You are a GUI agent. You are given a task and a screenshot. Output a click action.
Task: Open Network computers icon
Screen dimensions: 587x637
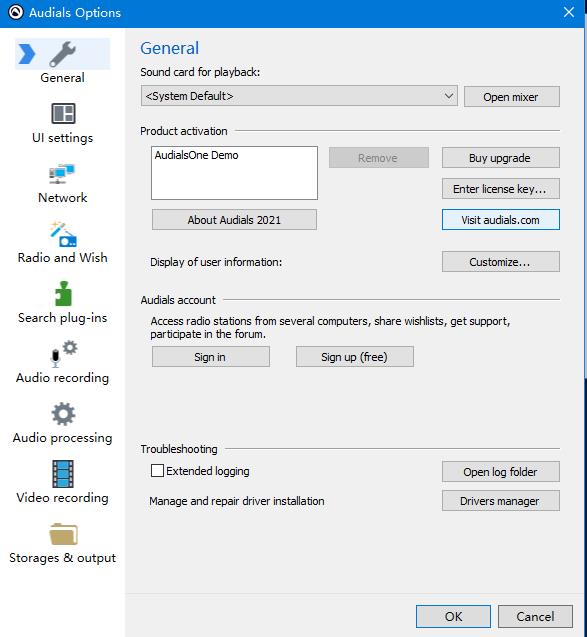click(62, 173)
